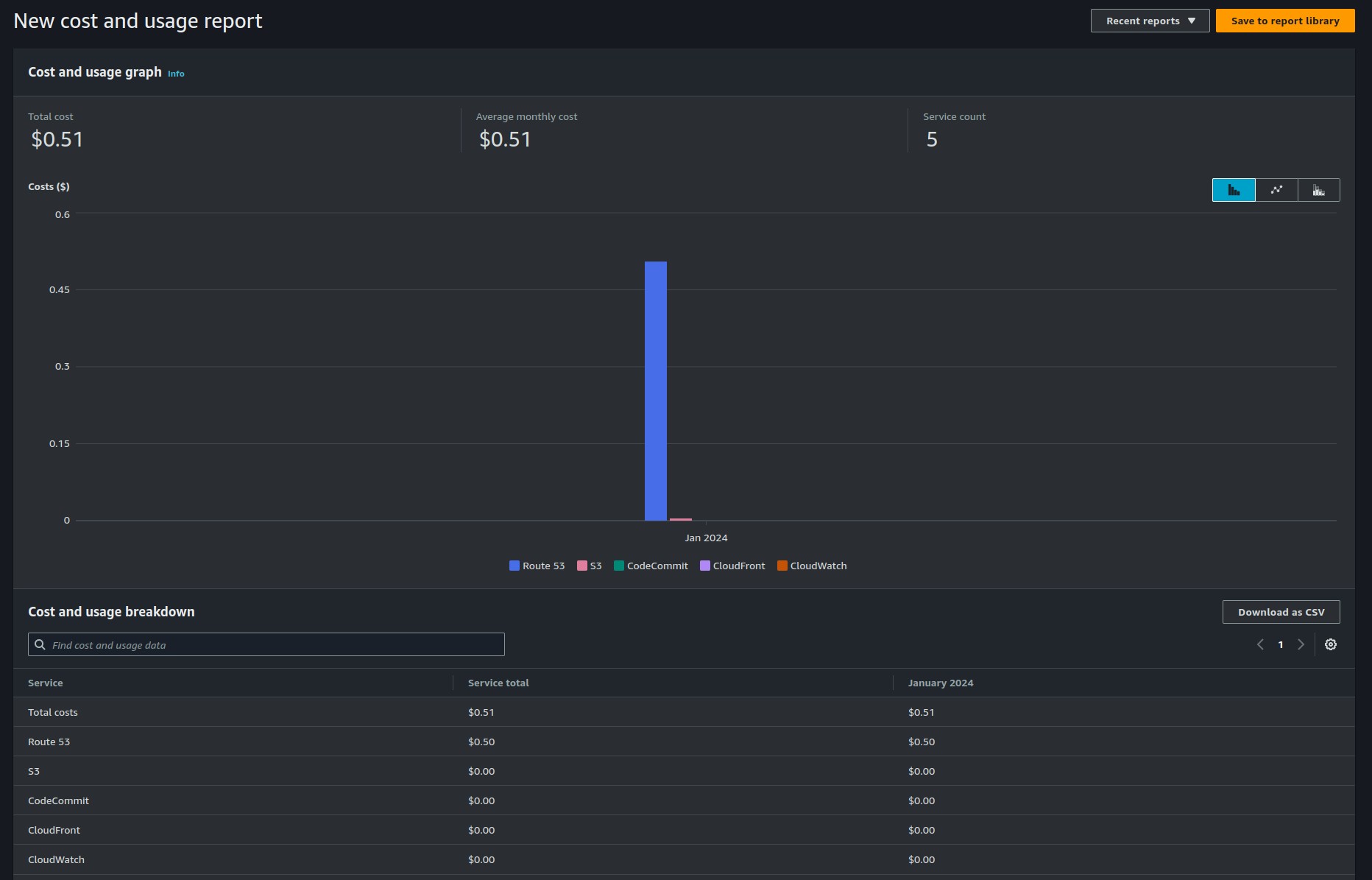Click the Total cost $0.51 value
The height and width of the screenshot is (880, 1372).
[x=57, y=139]
